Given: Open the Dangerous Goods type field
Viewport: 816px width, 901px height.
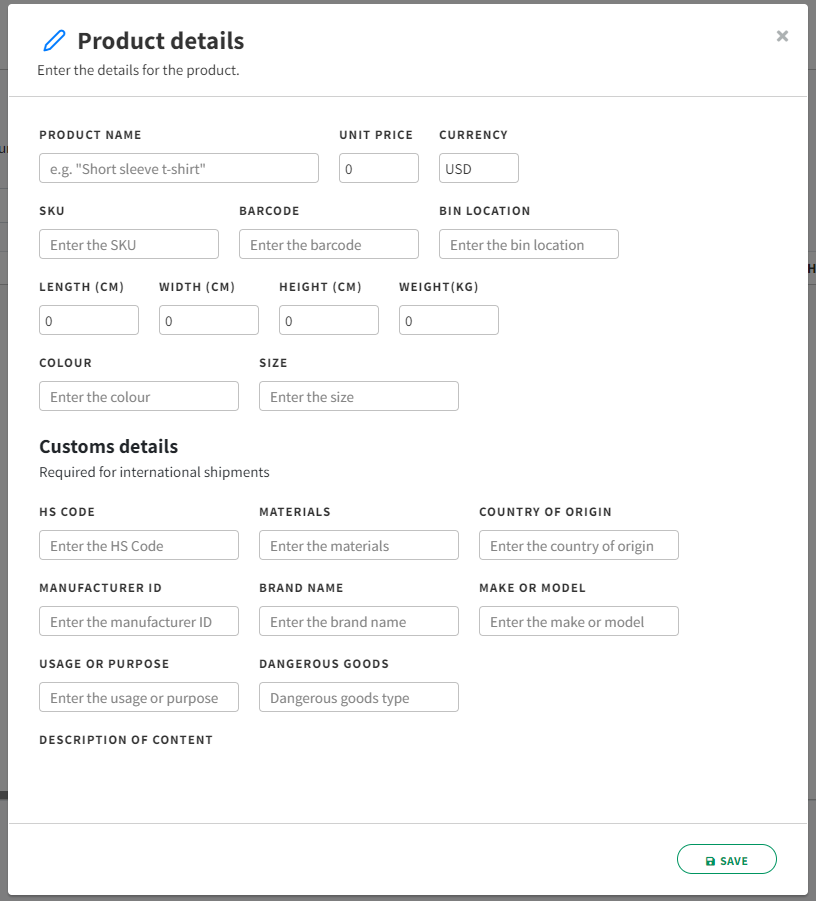Looking at the screenshot, I should point(359,697).
